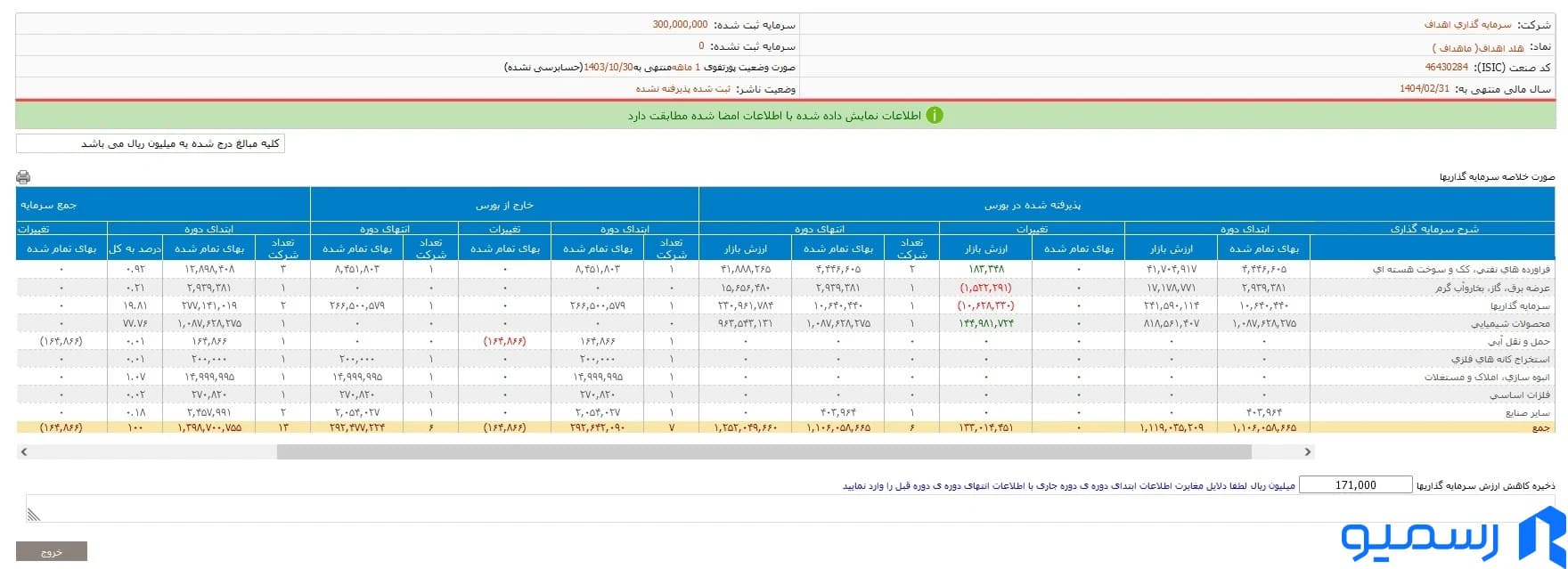
Task: Click total market value ۱,۱۱۹,۰۳۵,۲۰۹
Action: click(1172, 428)
